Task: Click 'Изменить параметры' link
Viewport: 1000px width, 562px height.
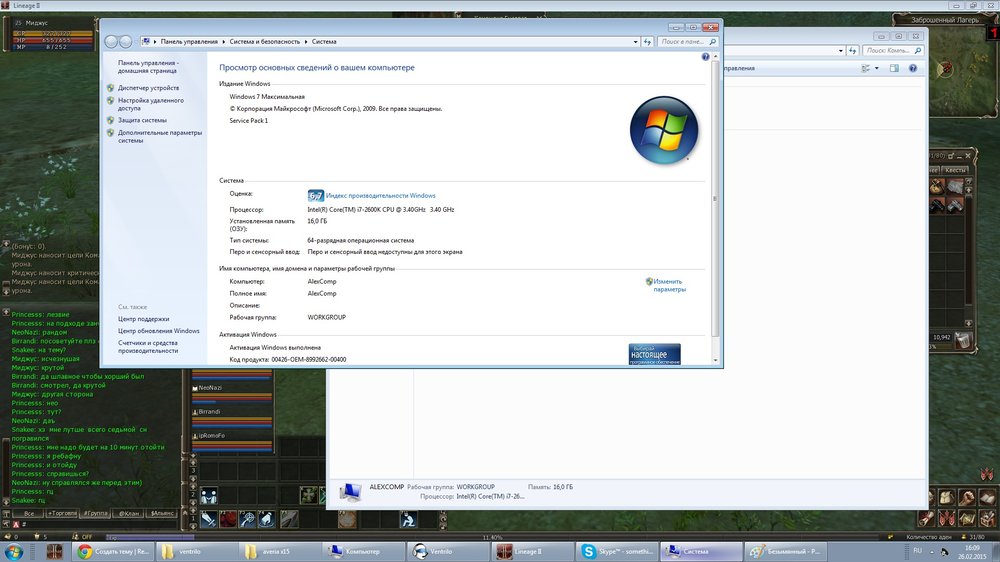Action: click(668, 285)
